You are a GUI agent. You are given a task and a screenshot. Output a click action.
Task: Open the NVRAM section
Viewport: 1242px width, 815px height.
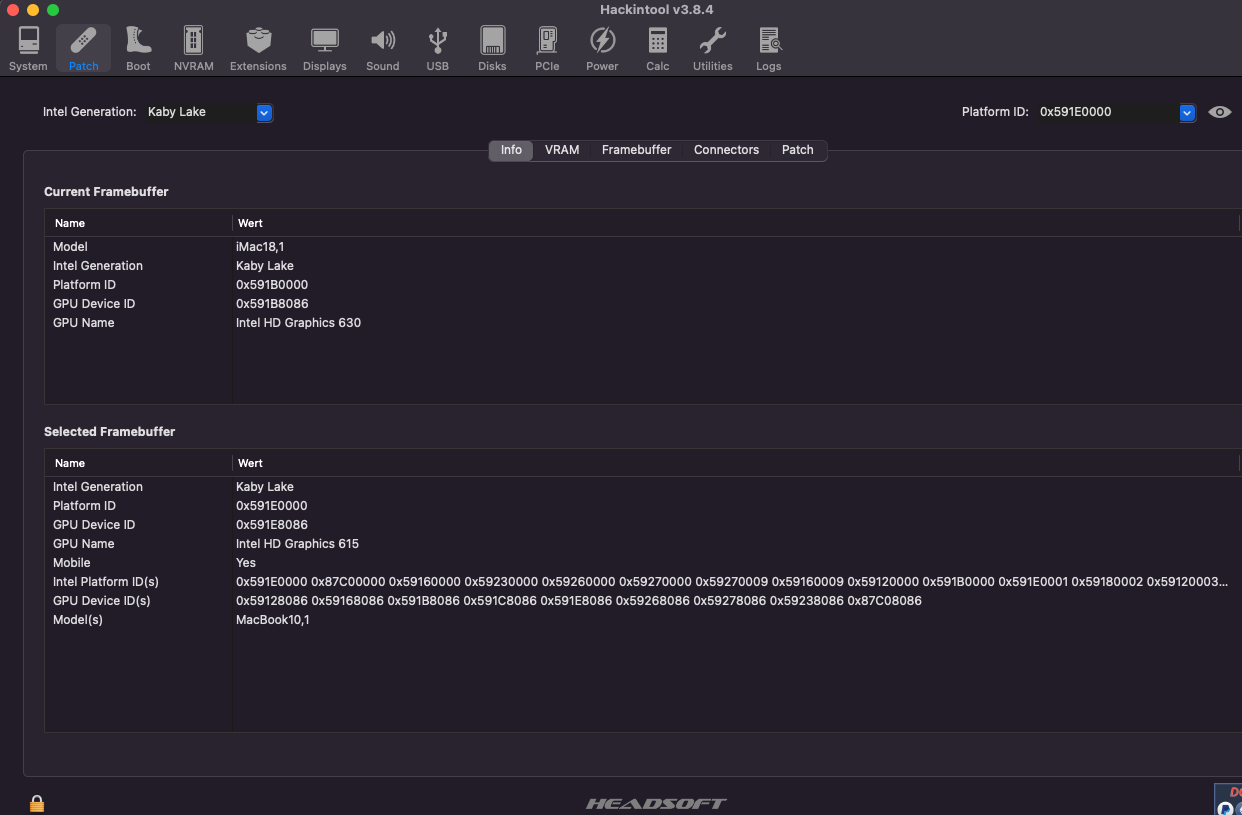(193, 49)
